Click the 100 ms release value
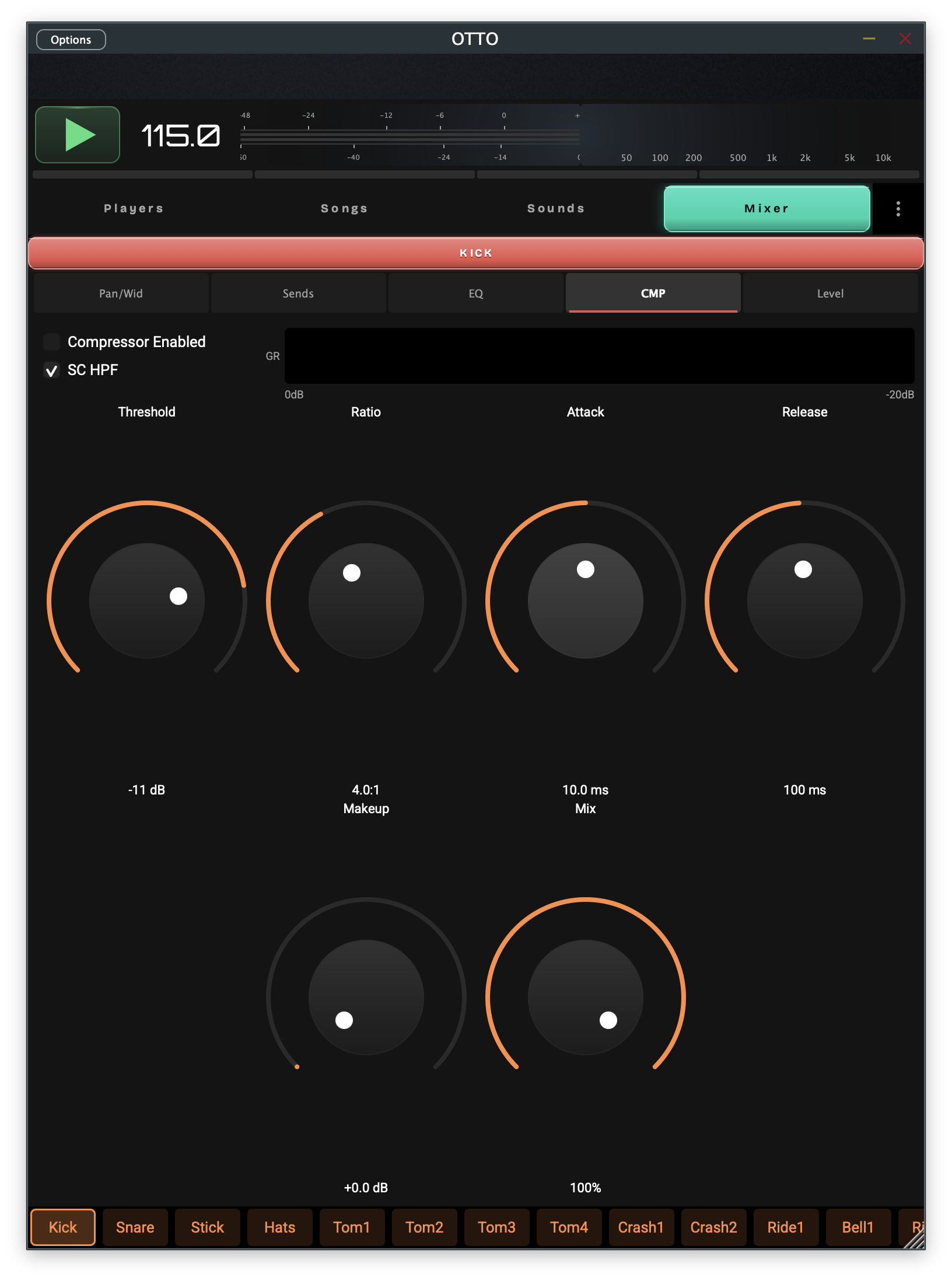This screenshot has height=1281, width=952. click(x=804, y=790)
